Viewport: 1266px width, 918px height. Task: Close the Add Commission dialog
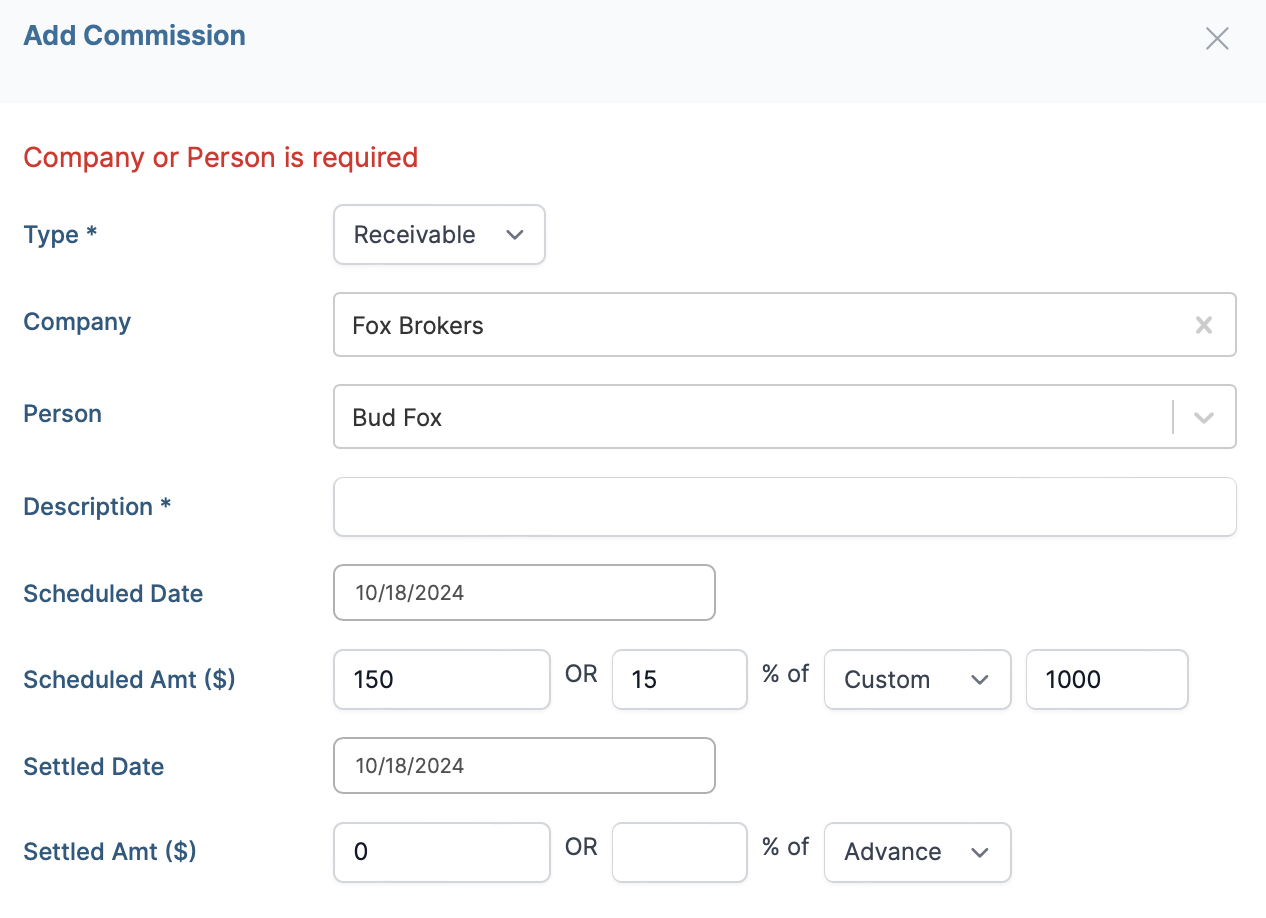tap(1217, 39)
